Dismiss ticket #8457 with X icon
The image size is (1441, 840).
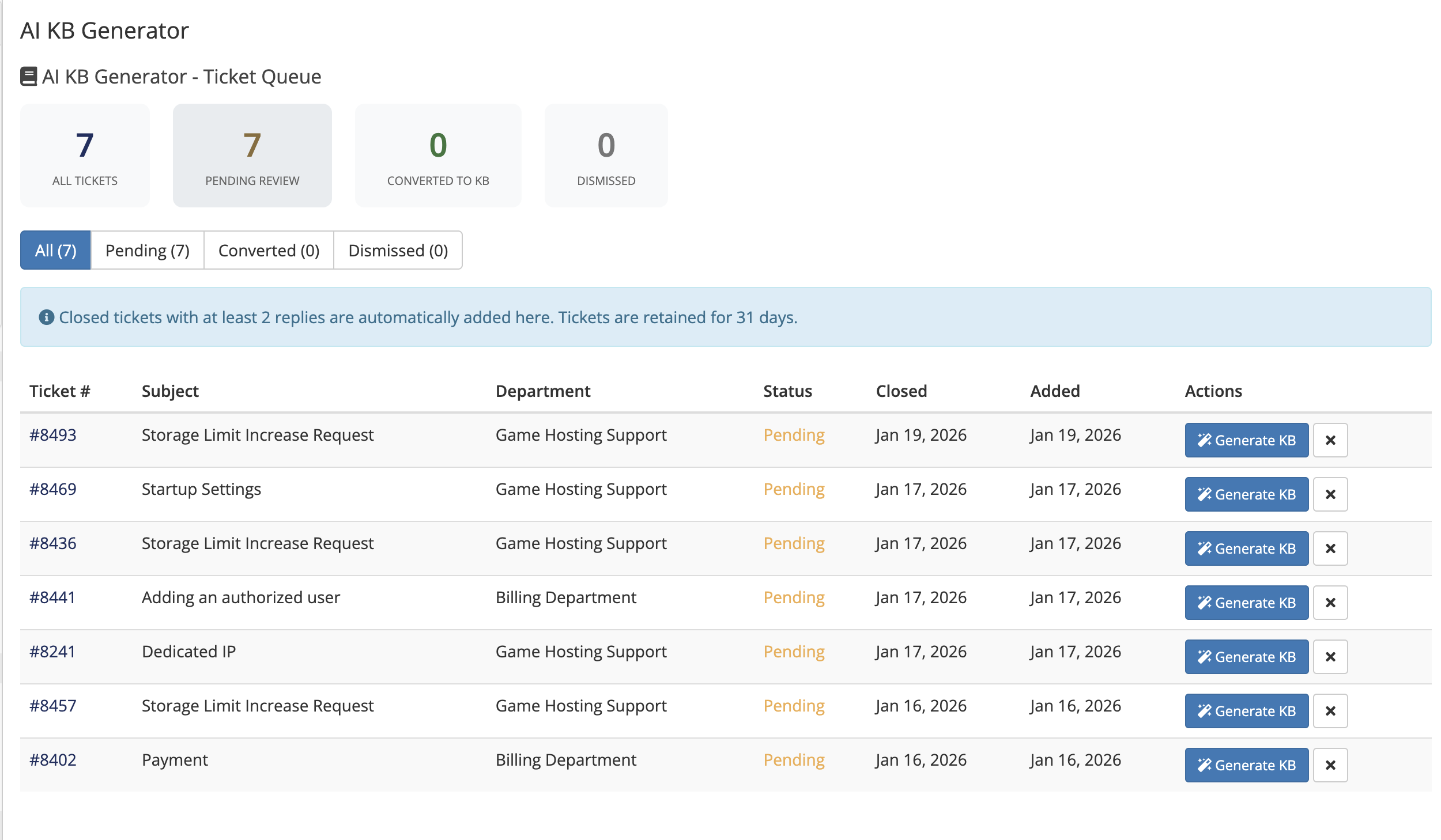1330,711
